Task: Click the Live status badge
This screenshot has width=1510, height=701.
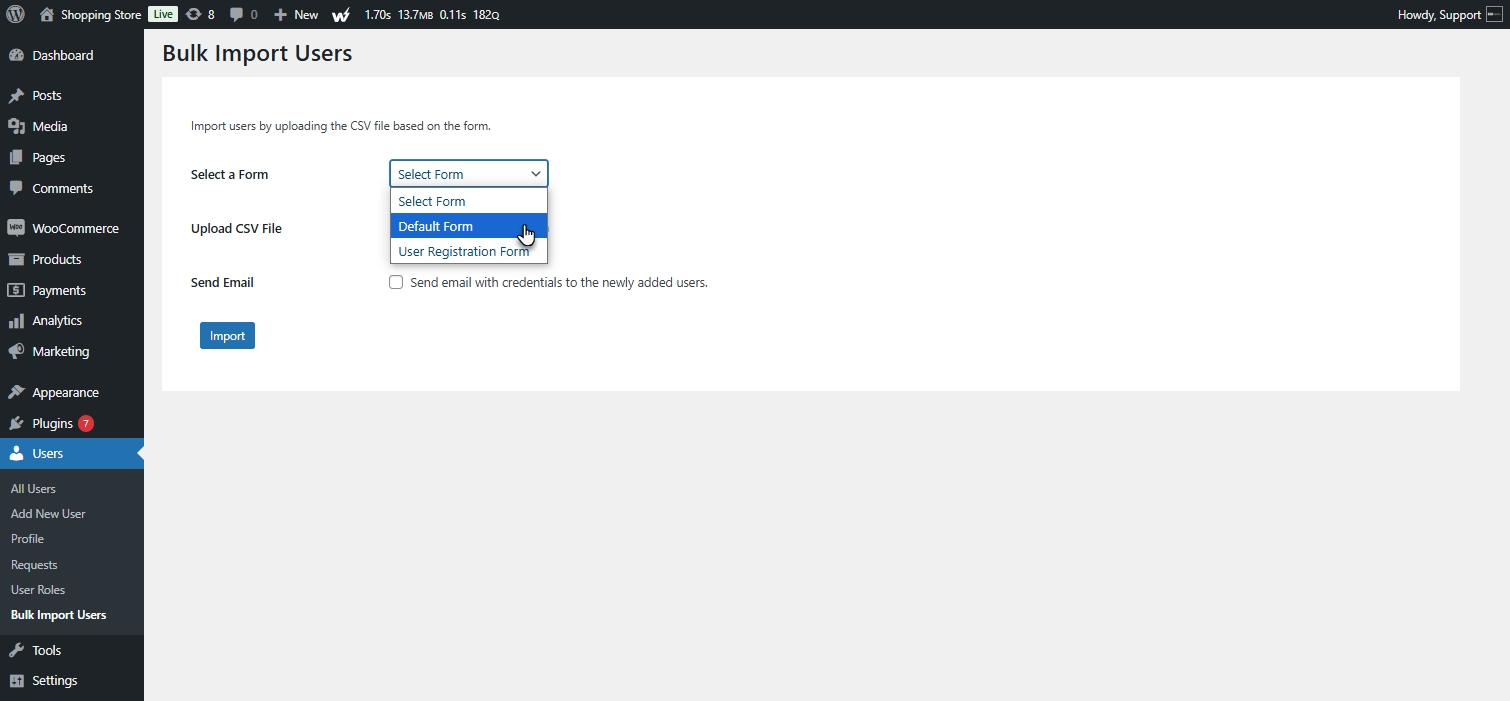Action: [162, 14]
